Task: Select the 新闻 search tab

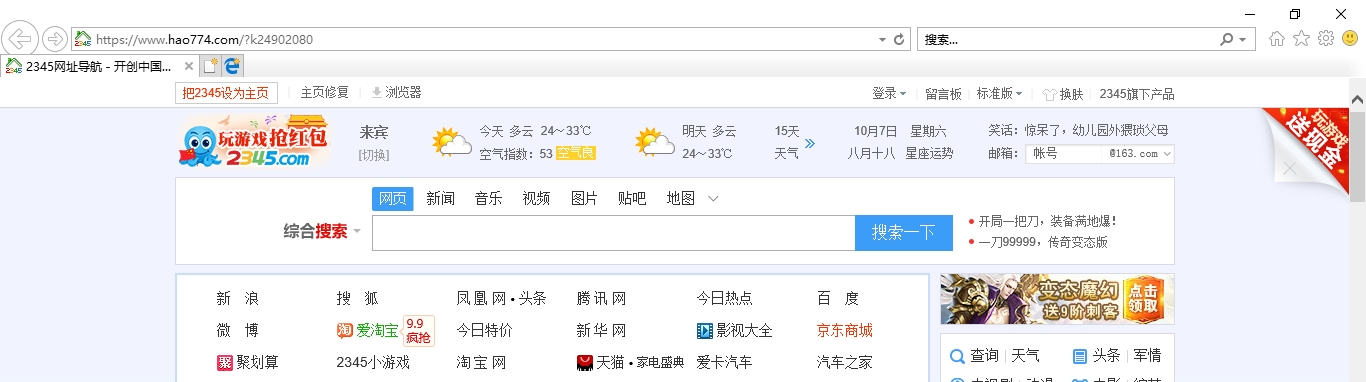Action: [440, 198]
